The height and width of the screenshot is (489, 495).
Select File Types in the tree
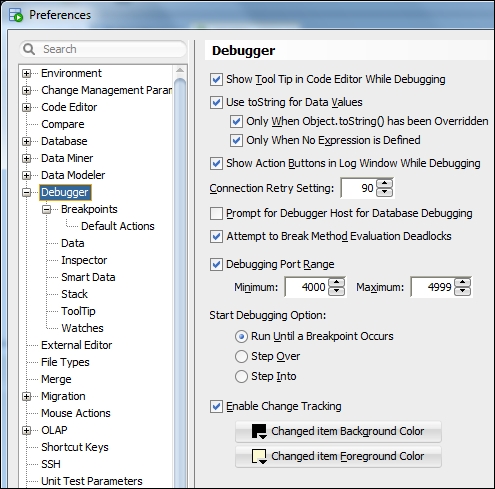click(x=65, y=362)
